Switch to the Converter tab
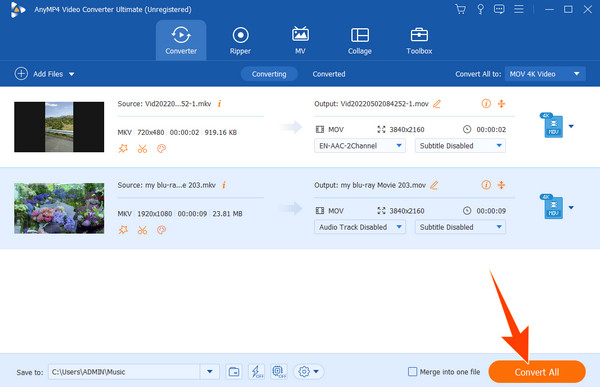Screen dimensions: 600x387 click(181, 40)
